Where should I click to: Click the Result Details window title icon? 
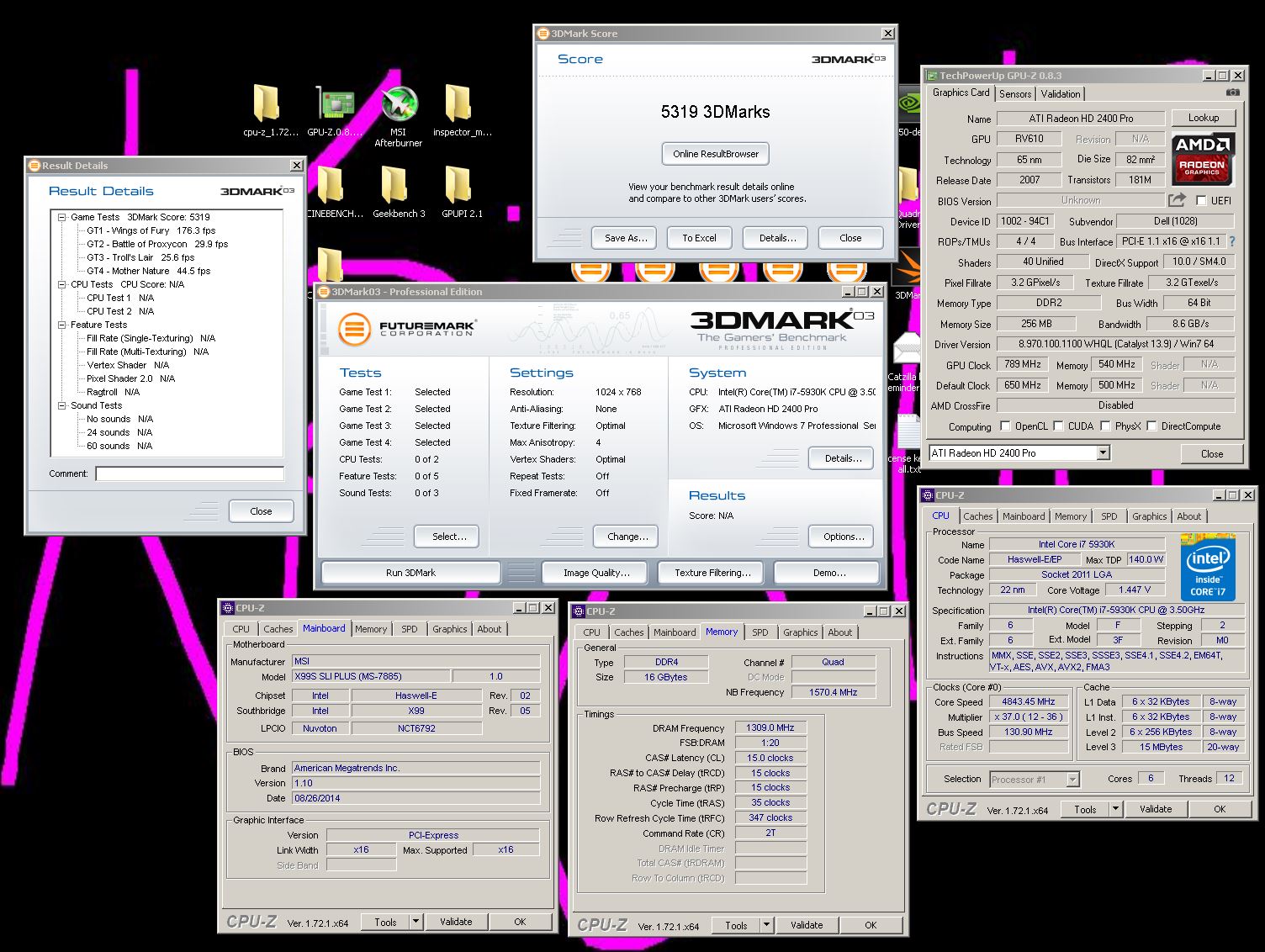pos(34,166)
